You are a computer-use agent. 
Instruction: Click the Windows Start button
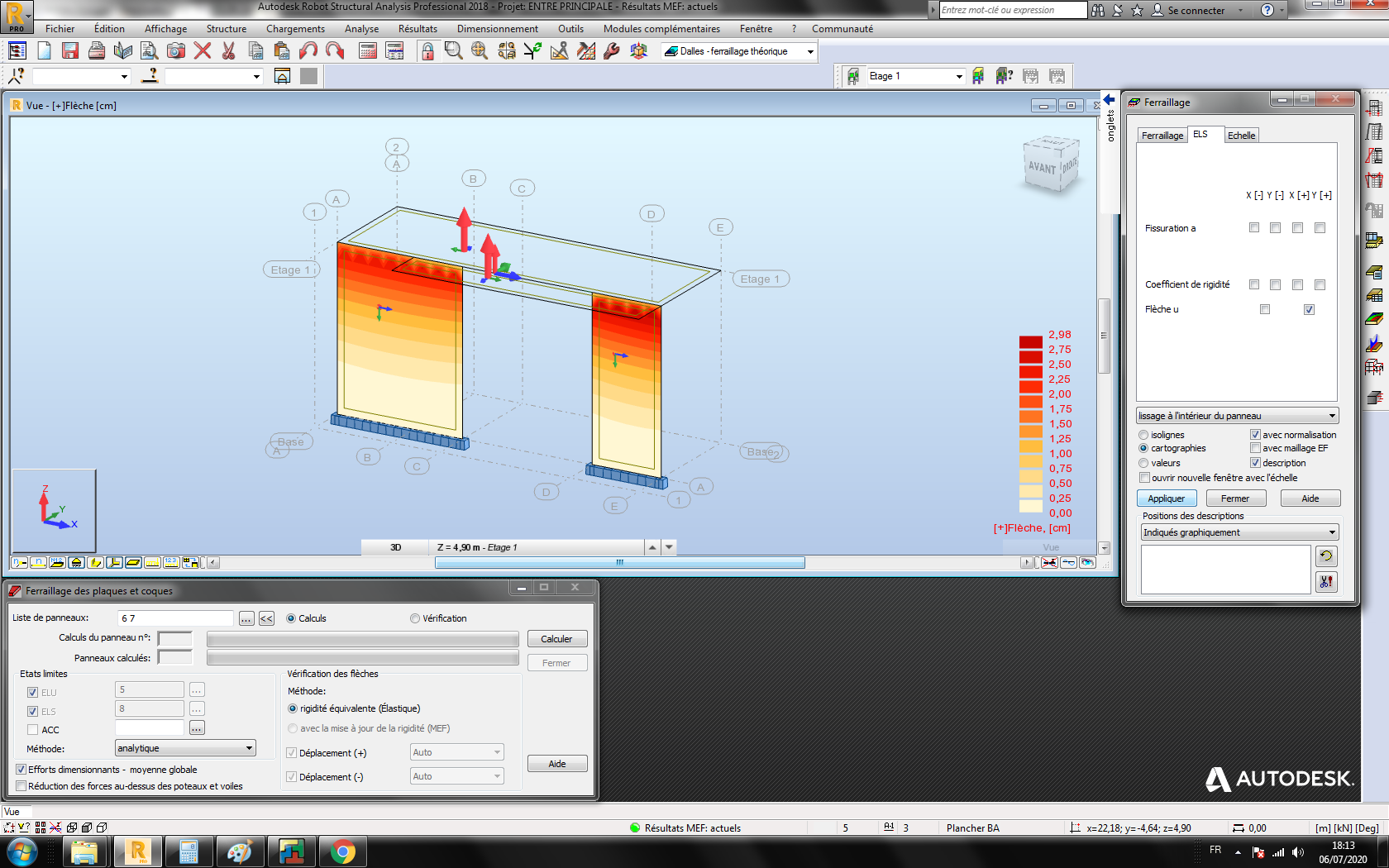[x=22, y=851]
